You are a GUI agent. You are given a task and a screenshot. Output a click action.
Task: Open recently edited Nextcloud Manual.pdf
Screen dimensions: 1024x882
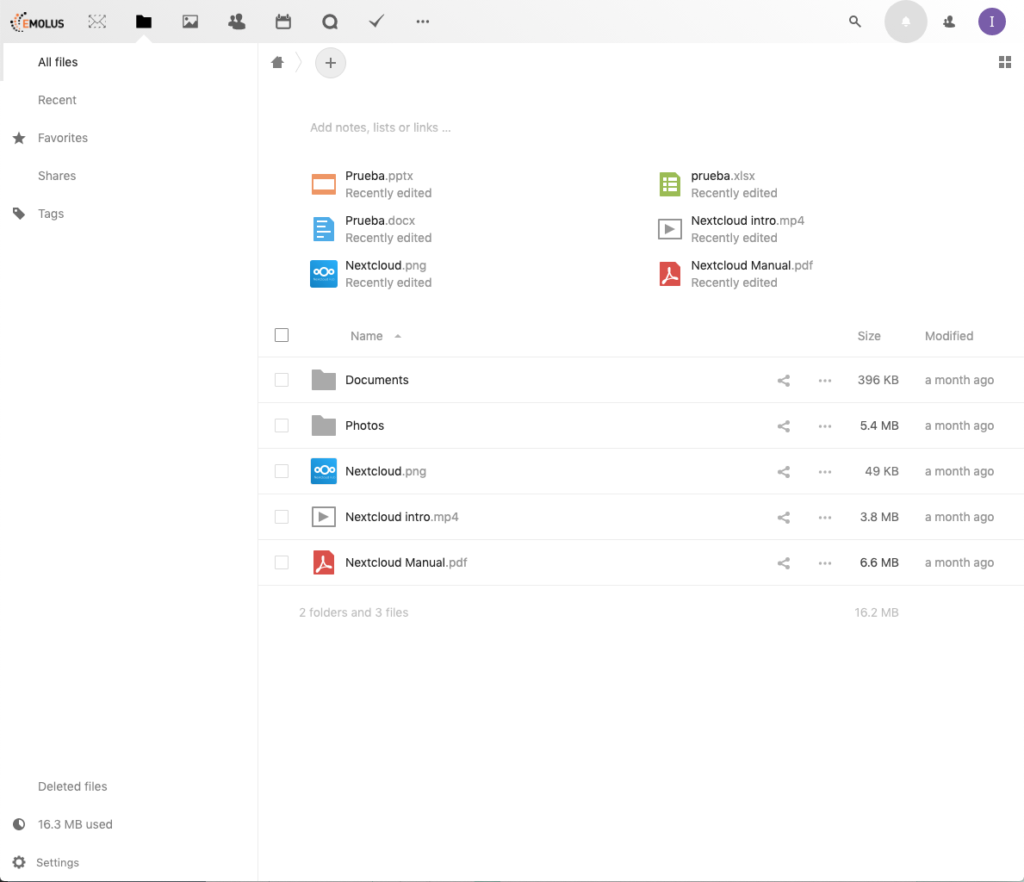pos(735,274)
